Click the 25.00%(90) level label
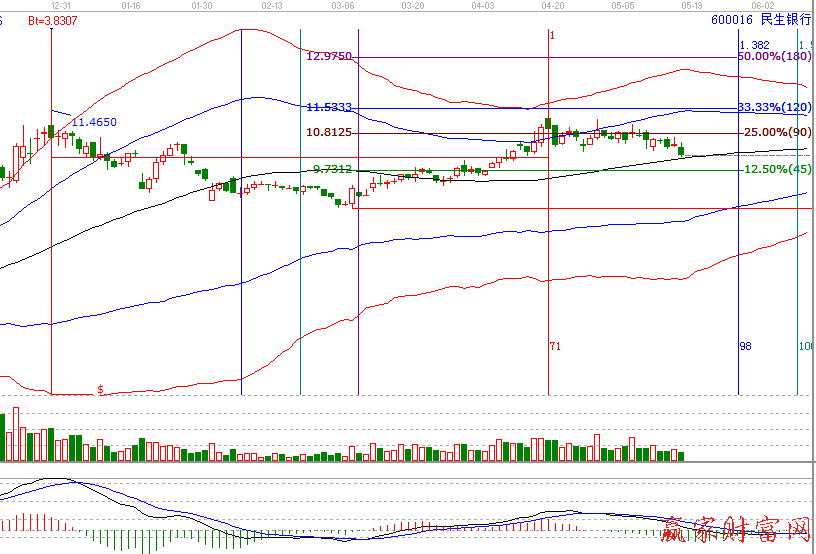The image size is (816, 554). point(778,132)
